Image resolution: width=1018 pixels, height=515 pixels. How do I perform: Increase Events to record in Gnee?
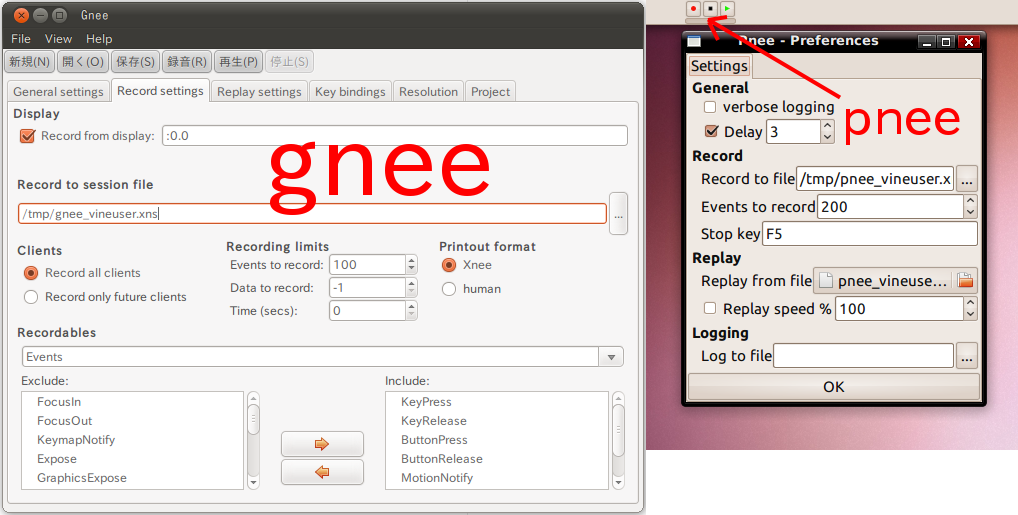click(412, 260)
